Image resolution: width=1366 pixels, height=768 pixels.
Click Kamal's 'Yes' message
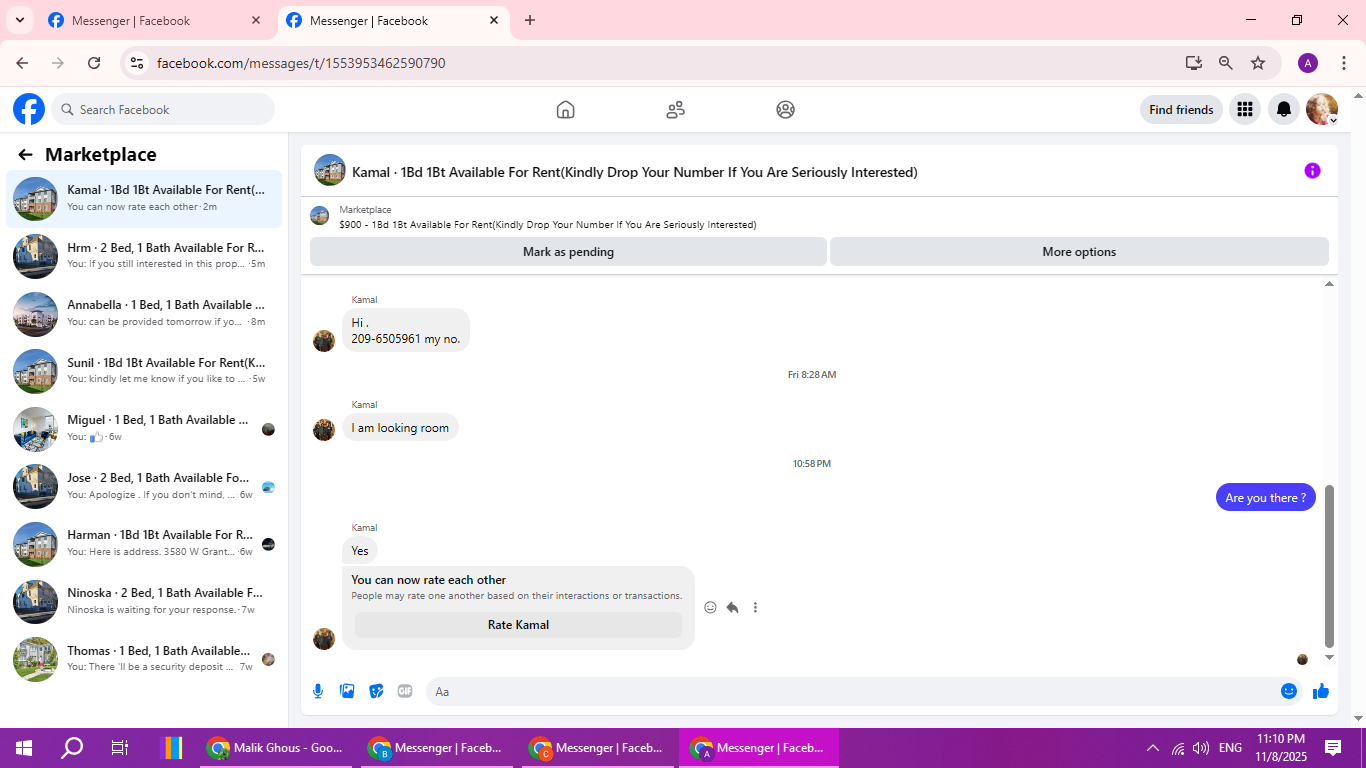[x=360, y=551]
